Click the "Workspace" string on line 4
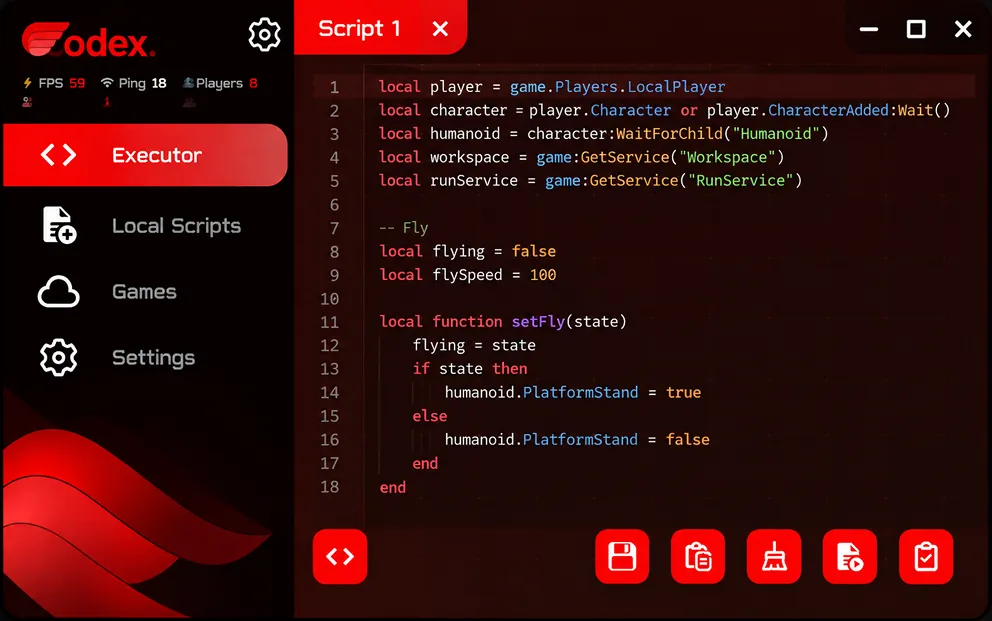 click(727, 157)
